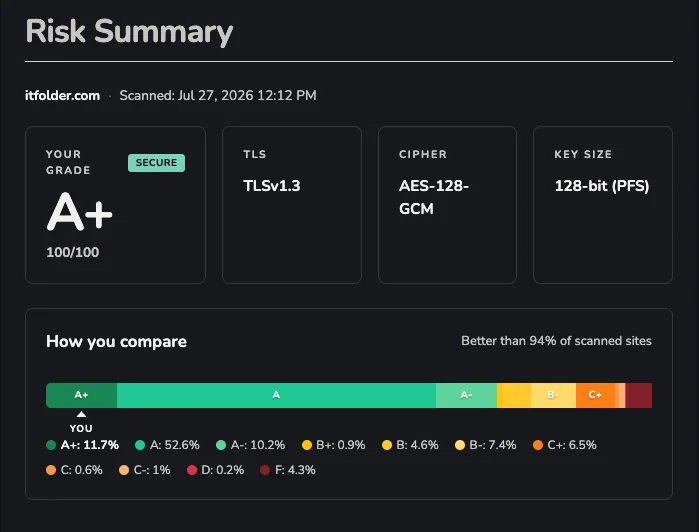Click the How you compare heading
Viewport: 699px width, 532px height.
(116, 342)
